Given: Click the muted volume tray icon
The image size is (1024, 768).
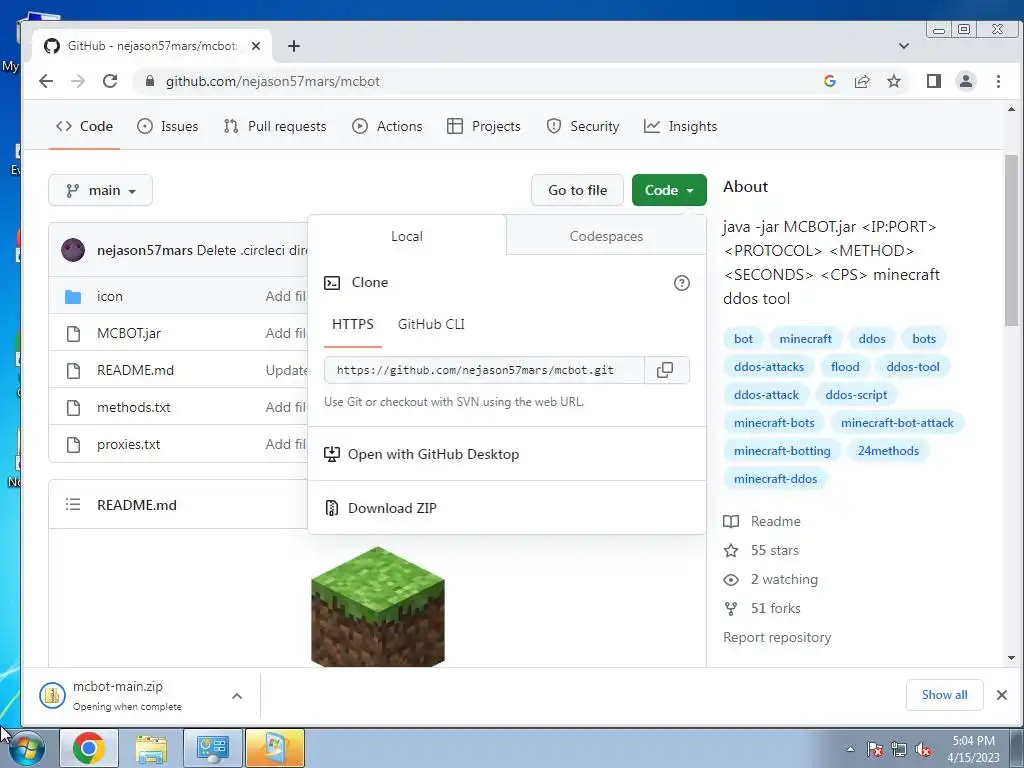Looking at the screenshot, I should tap(923, 750).
